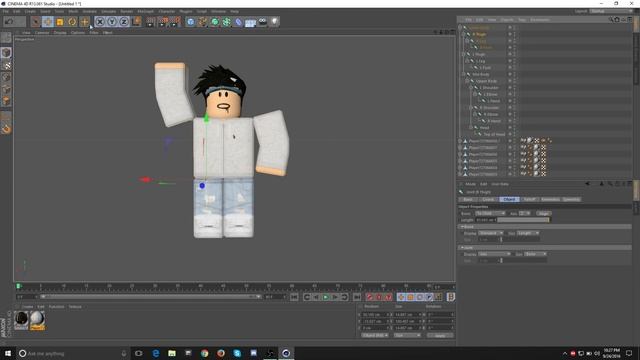The height and width of the screenshot is (360, 640).
Task: Switch to the Object tab in attributes
Action: (x=509, y=199)
